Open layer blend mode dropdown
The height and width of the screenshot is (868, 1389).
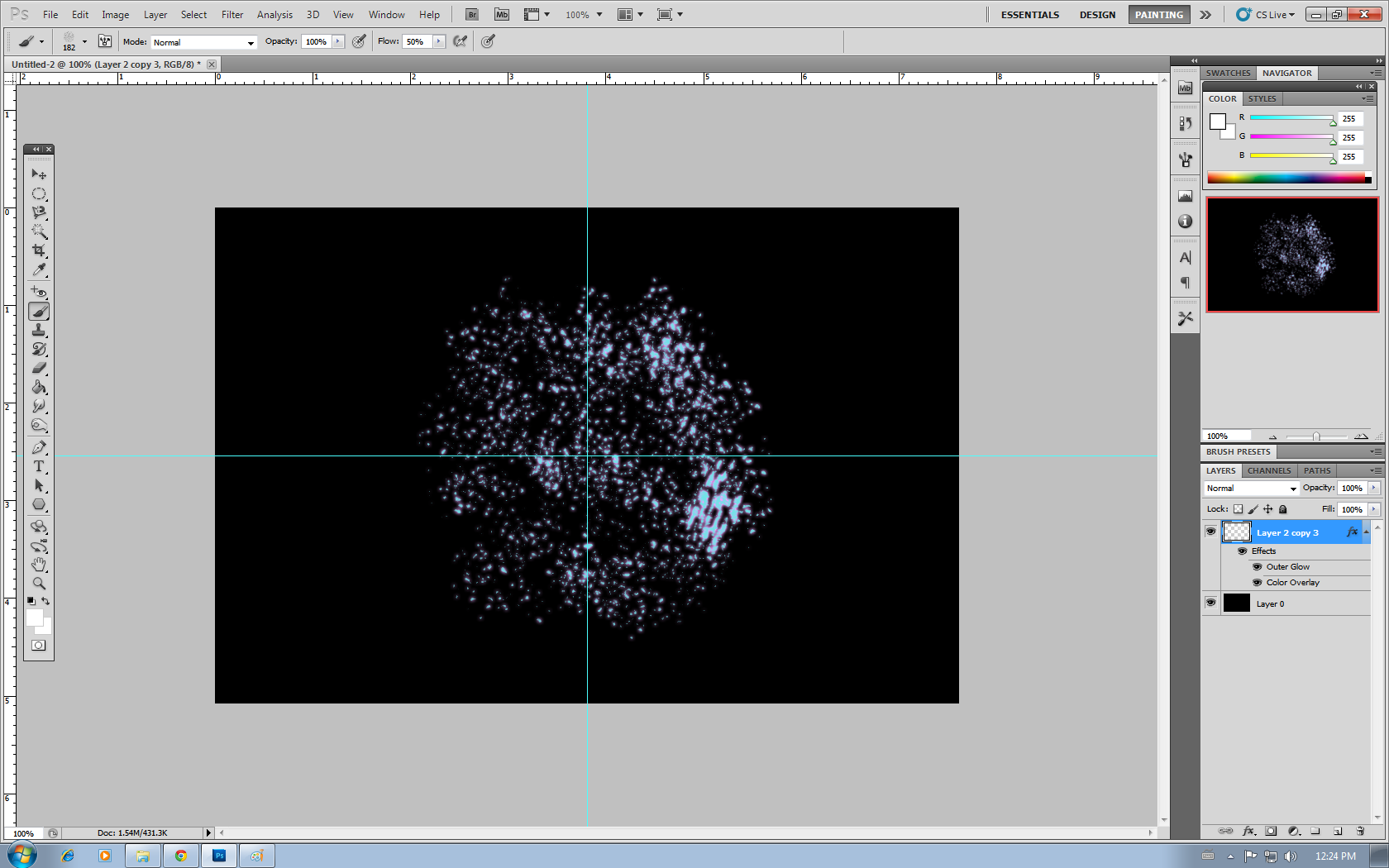click(1251, 489)
